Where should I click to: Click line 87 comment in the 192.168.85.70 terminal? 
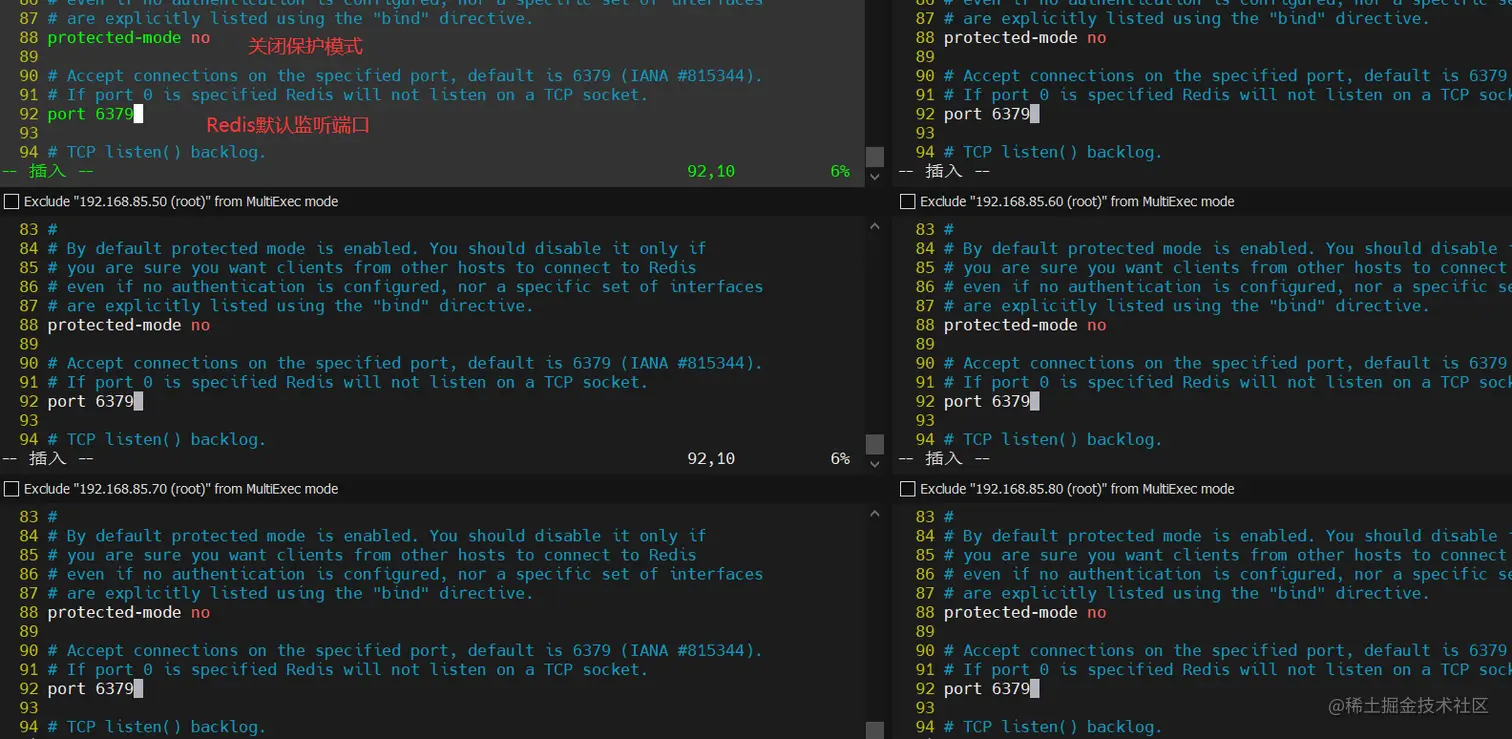(290, 593)
